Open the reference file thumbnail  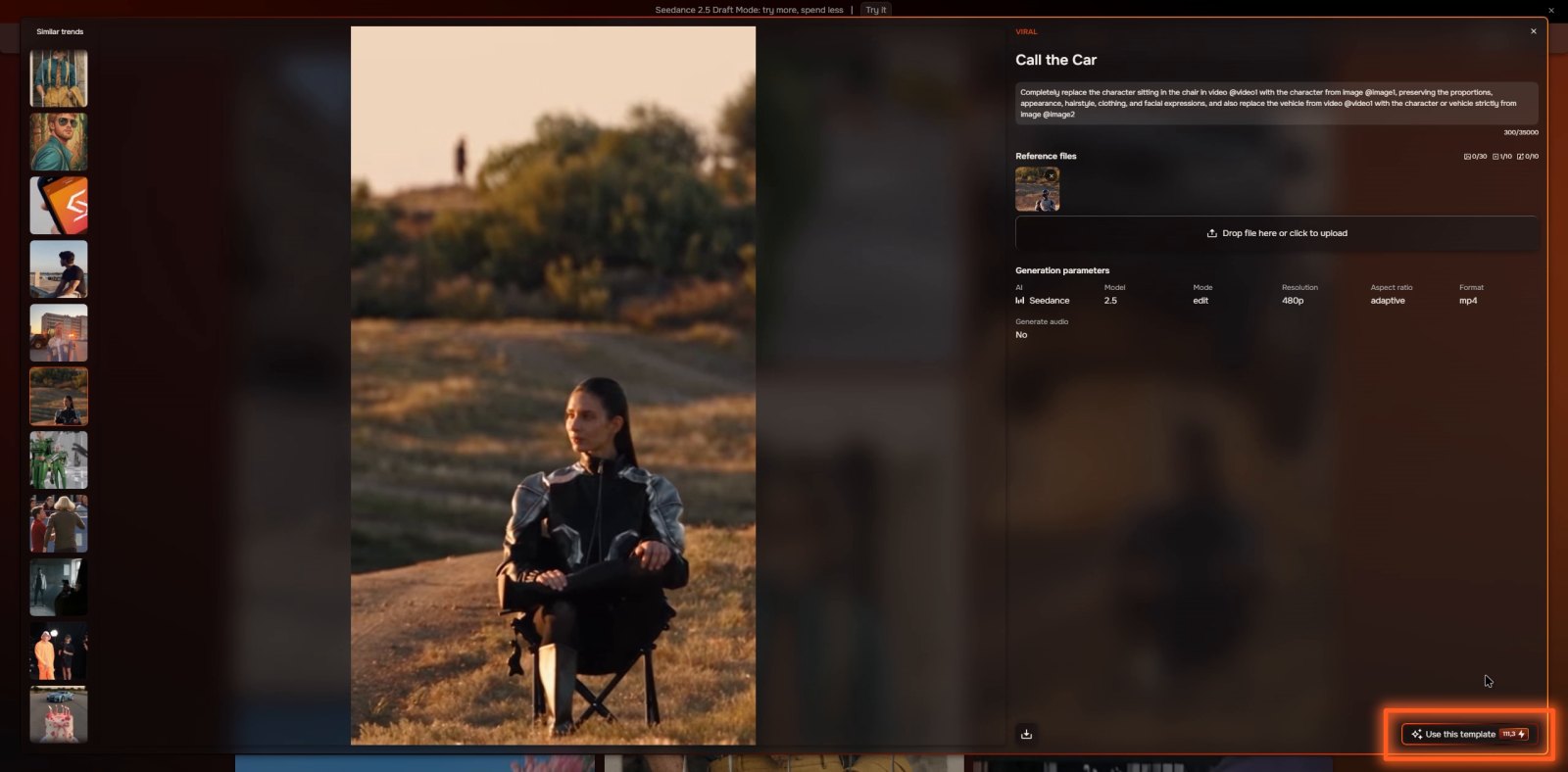tap(1037, 189)
